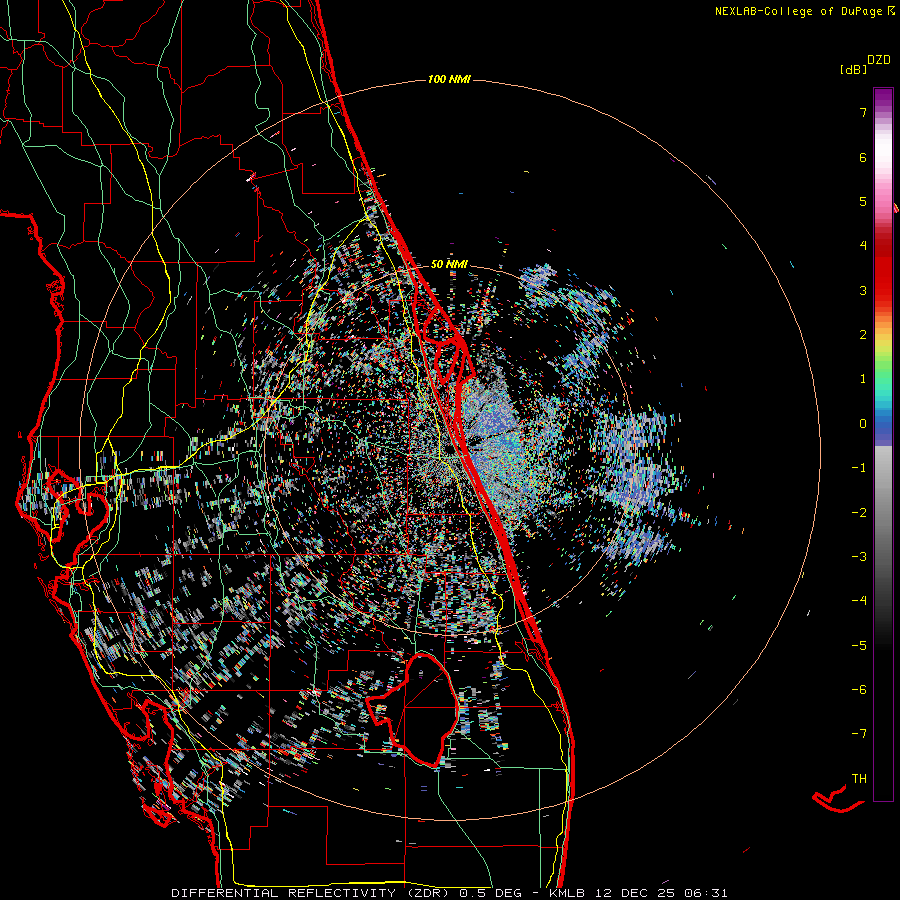Click the -2 scale label
Image resolution: width=900 pixels, height=900 pixels.
tap(859, 513)
